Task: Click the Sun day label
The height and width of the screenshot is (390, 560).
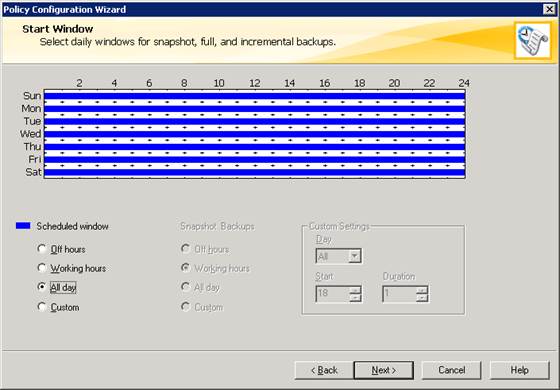Action: tap(32, 96)
